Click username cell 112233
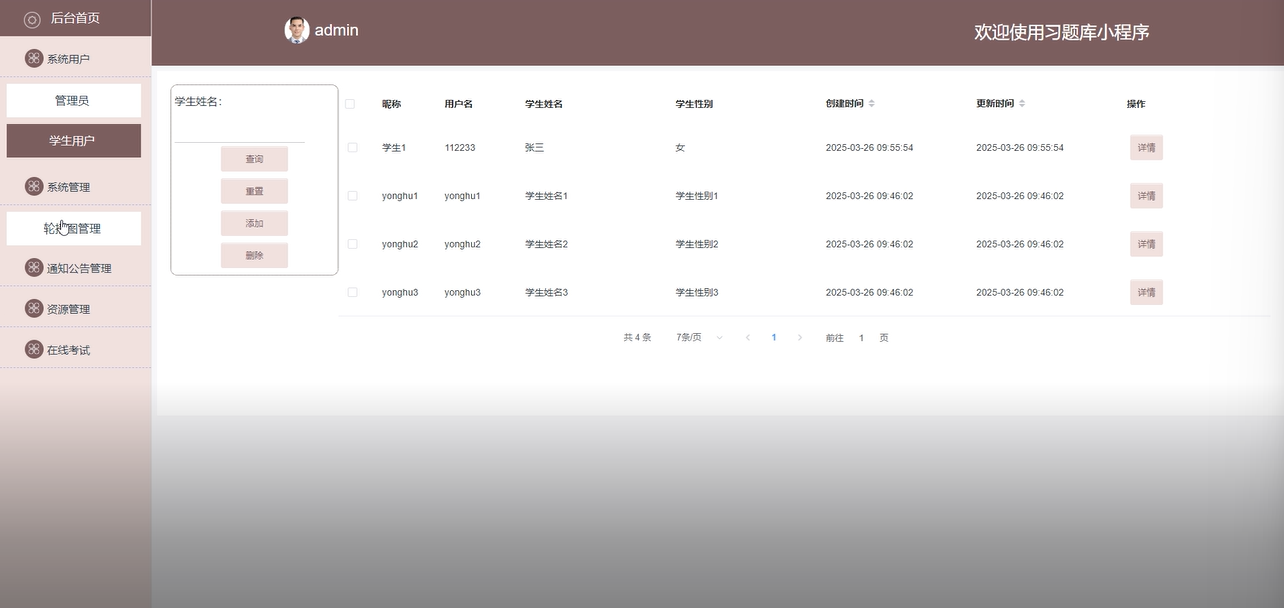Image resolution: width=1284 pixels, height=608 pixels. pyautogui.click(x=460, y=148)
